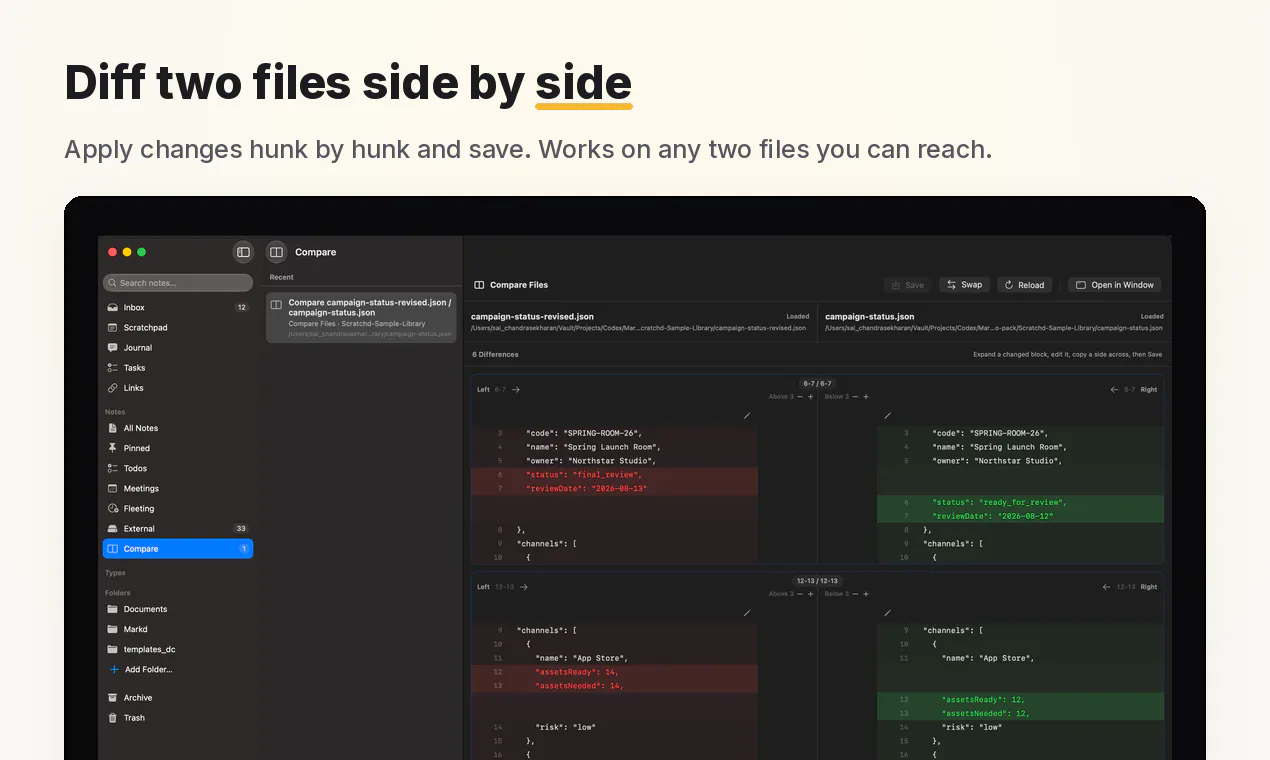Show All Notes

(178, 428)
